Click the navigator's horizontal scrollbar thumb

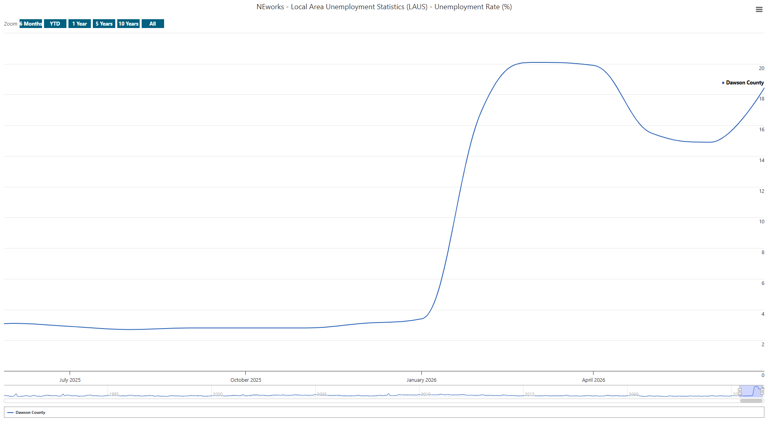coord(751,401)
